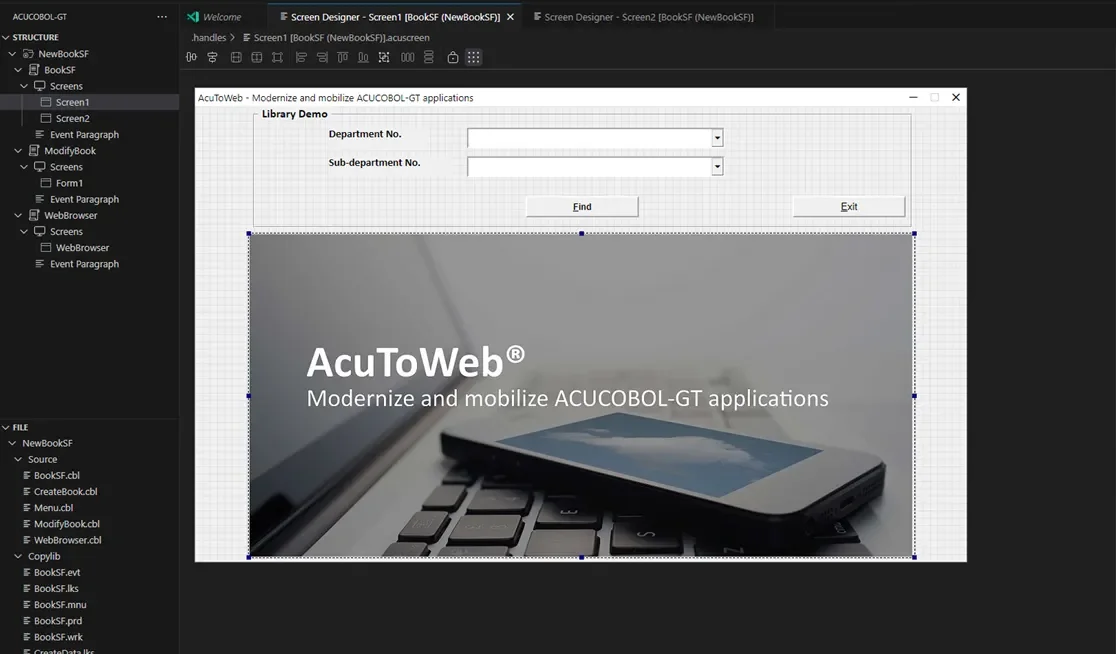Click the group selection toolbar icon
The width and height of the screenshot is (1116, 654).
click(384, 58)
